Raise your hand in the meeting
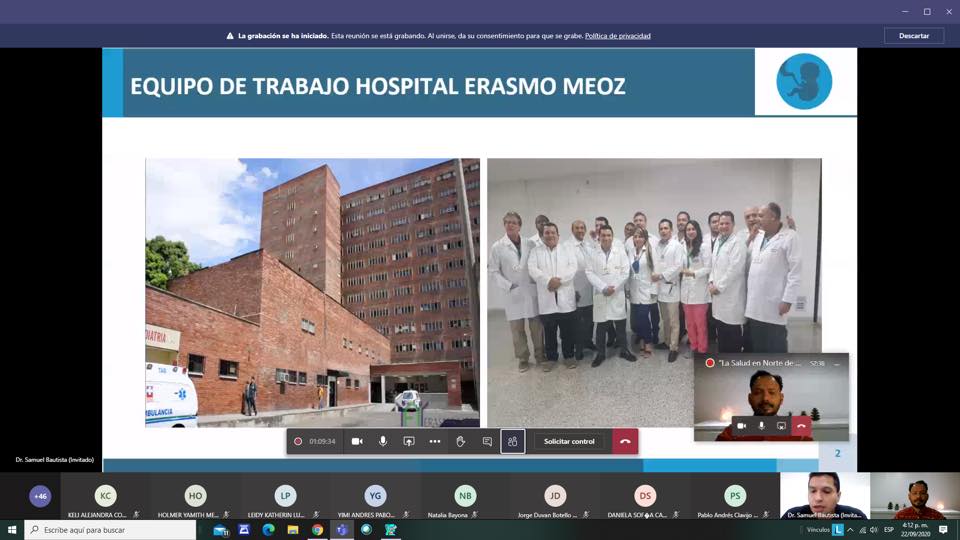 tap(460, 441)
